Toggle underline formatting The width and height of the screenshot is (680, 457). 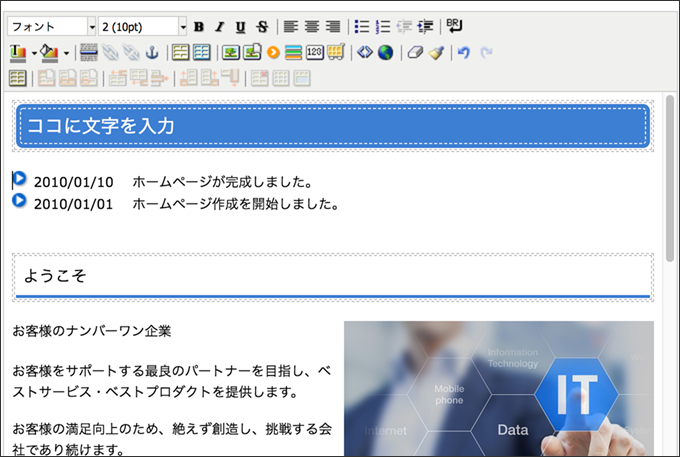[x=241, y=27]
